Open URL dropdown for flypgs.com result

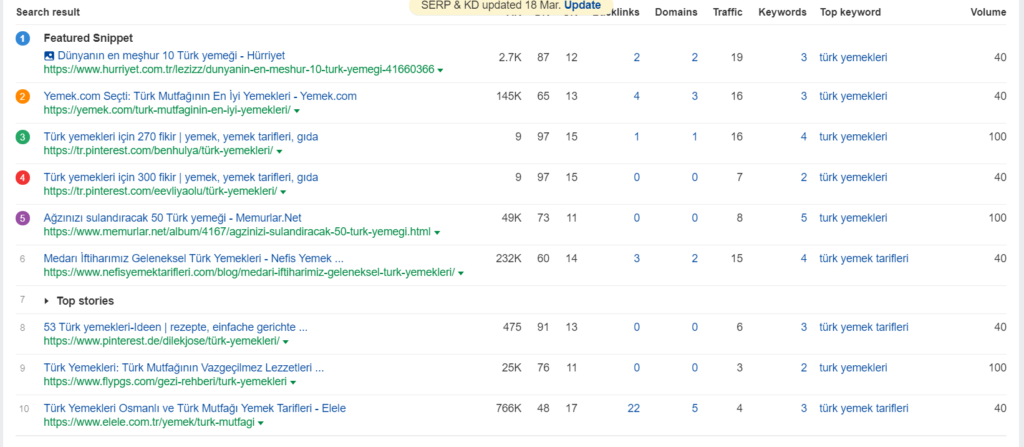click(x=293, y=382)
